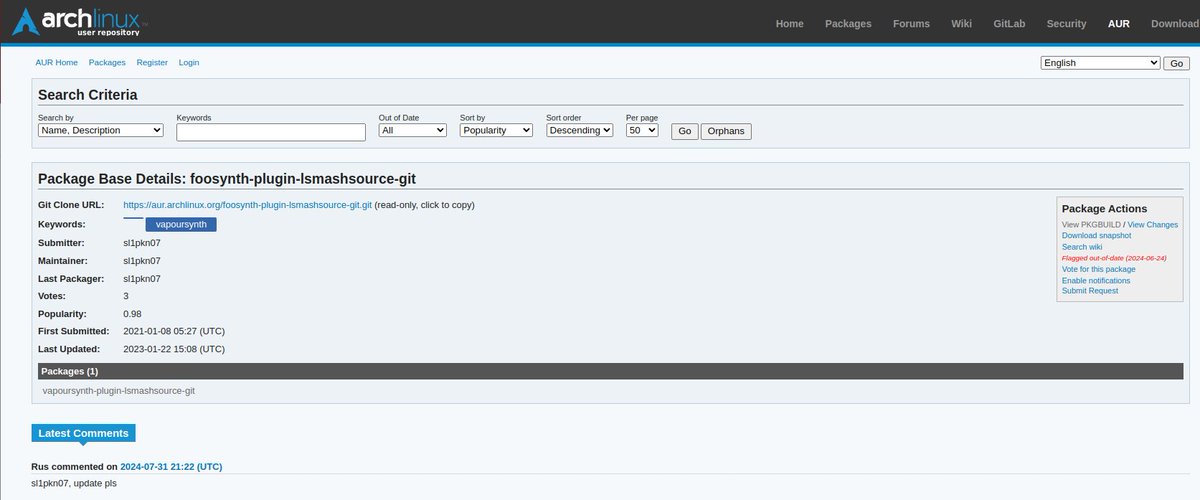
Task: Click the Popularity value 0.98
Action: 133,314
